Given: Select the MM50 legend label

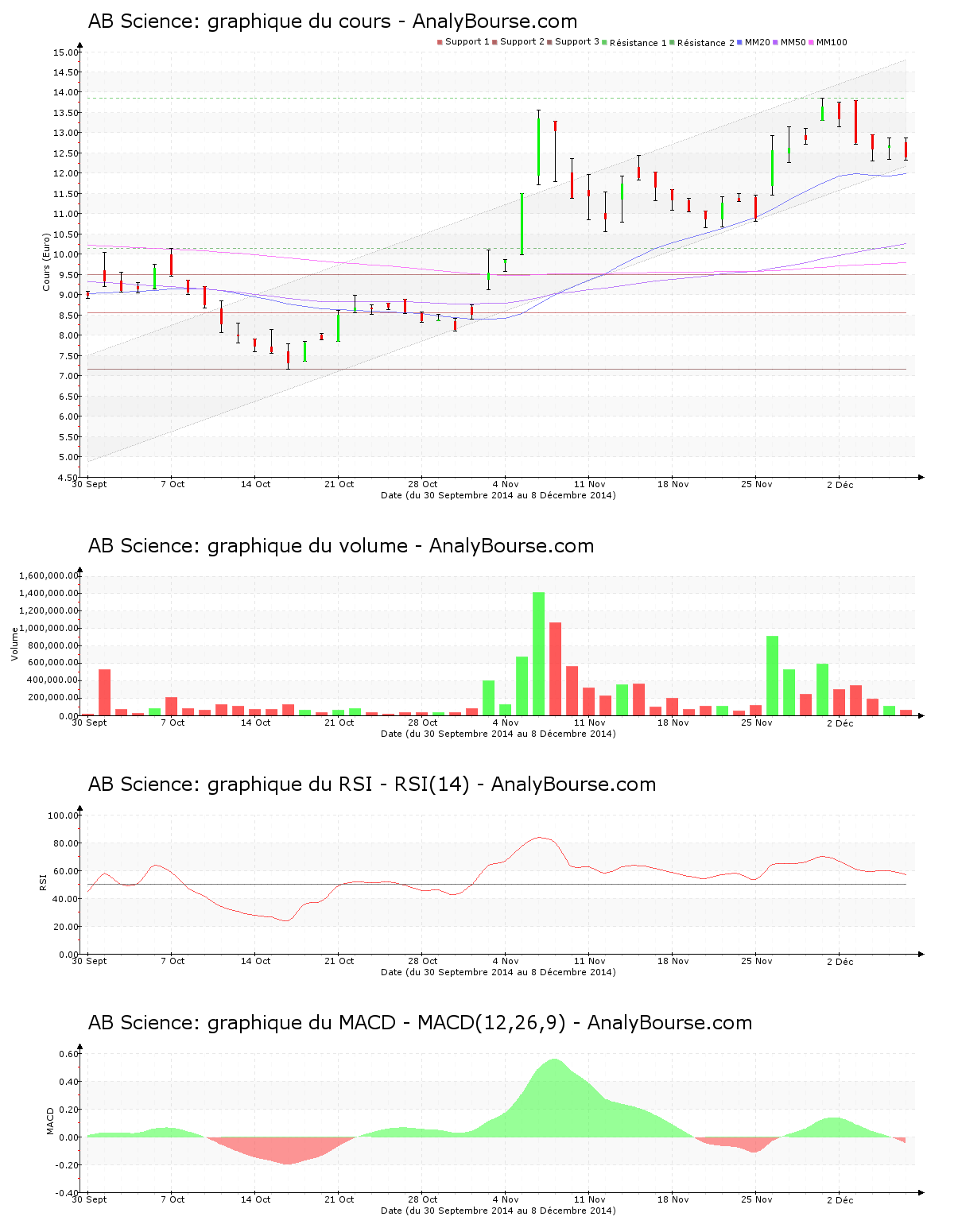Looking at the screenshot, I should coord(793,42).
